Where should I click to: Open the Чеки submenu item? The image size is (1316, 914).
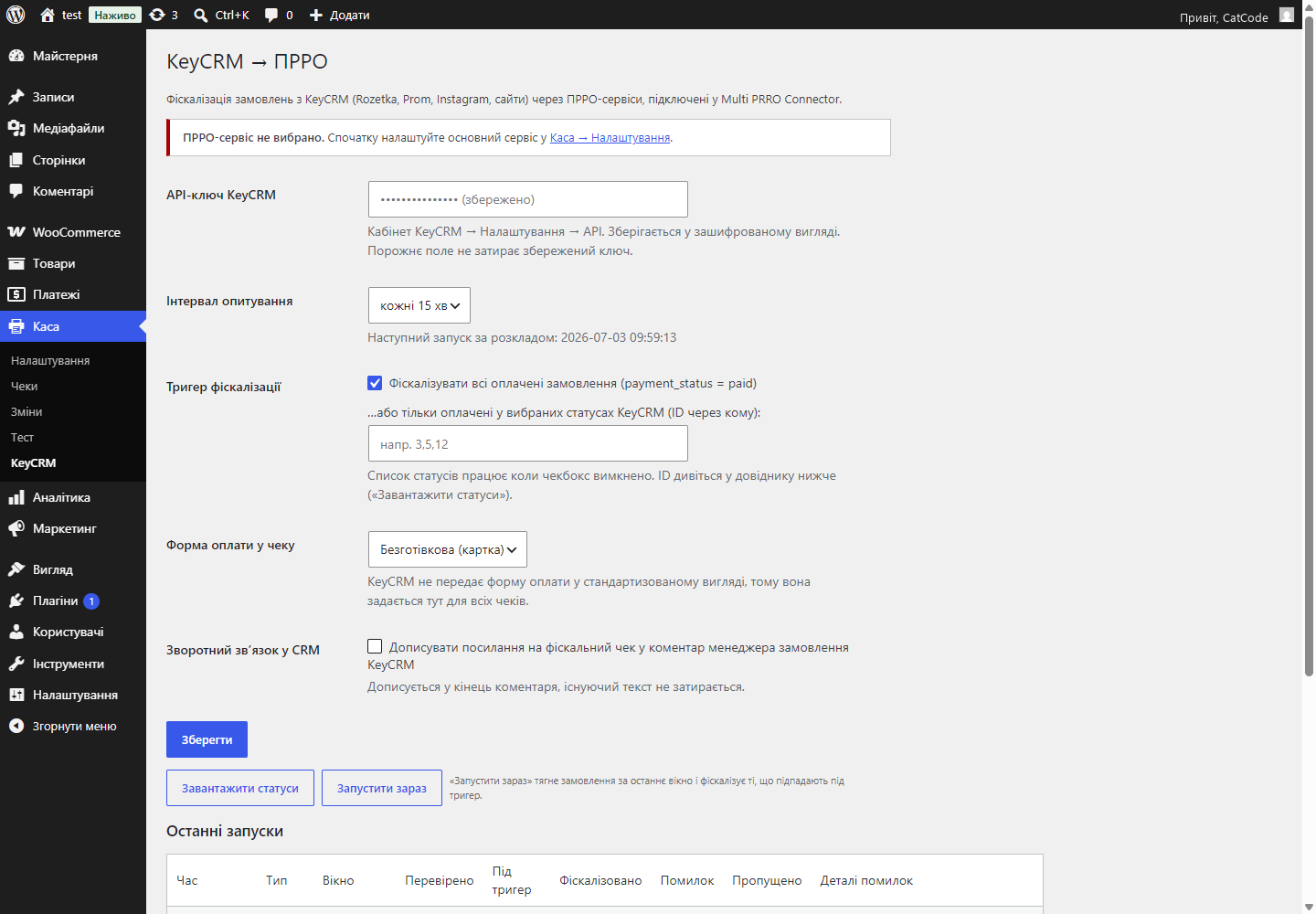[25, 387]
